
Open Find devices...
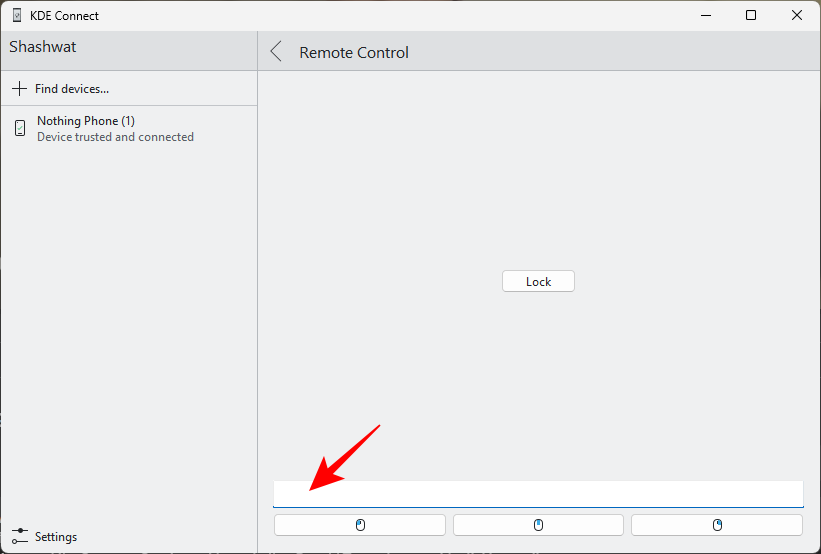point(71,89)
